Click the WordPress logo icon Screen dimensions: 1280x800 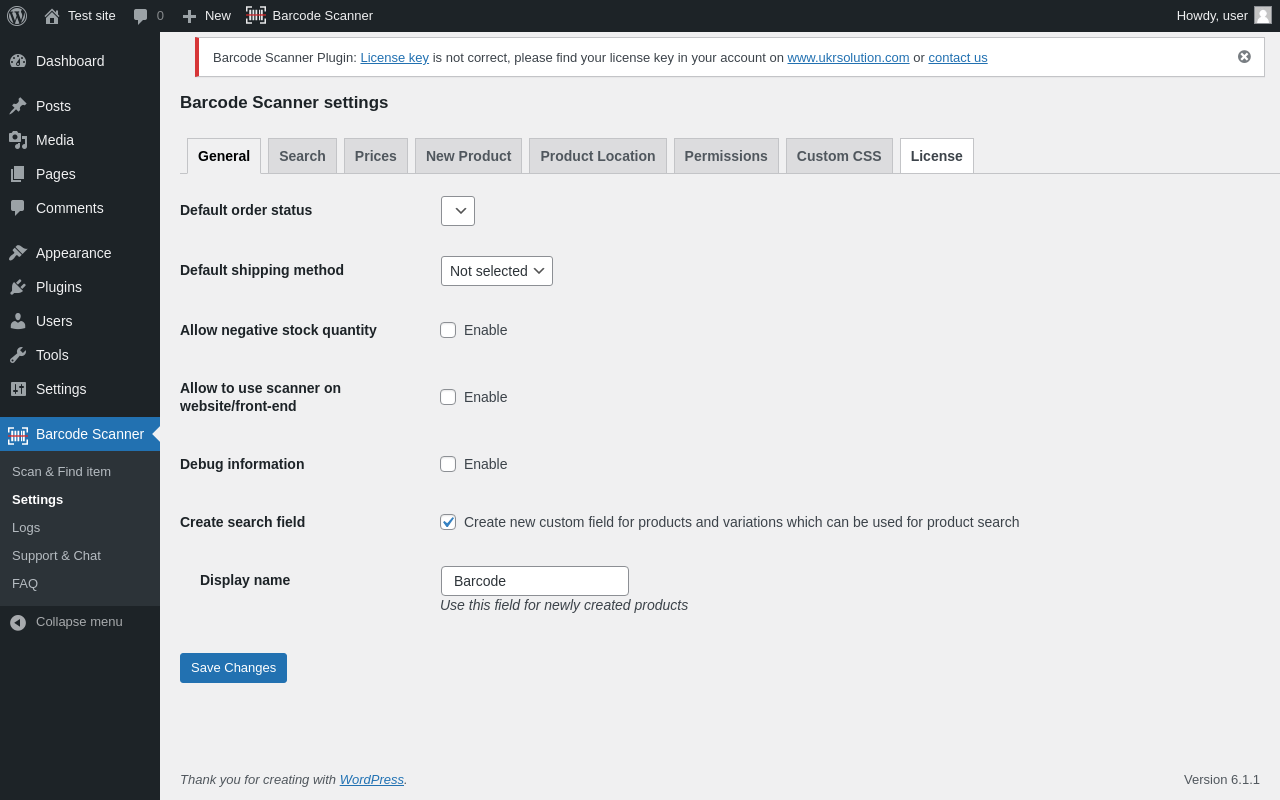coord(17,16)
